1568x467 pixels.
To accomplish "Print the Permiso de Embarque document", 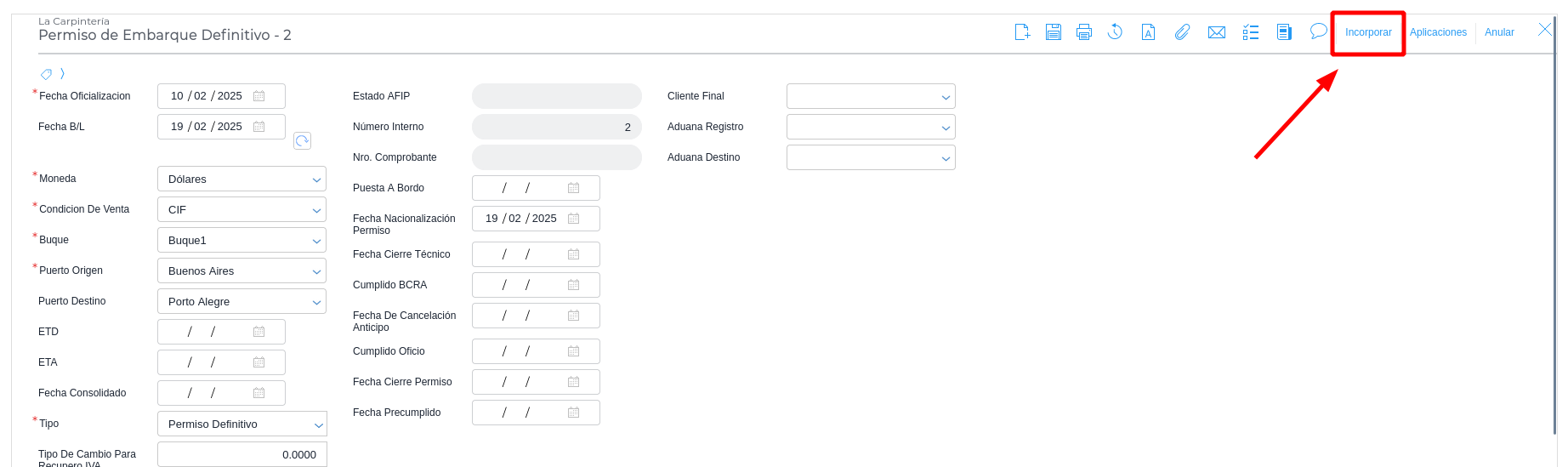I will [x=1083, y=32].
